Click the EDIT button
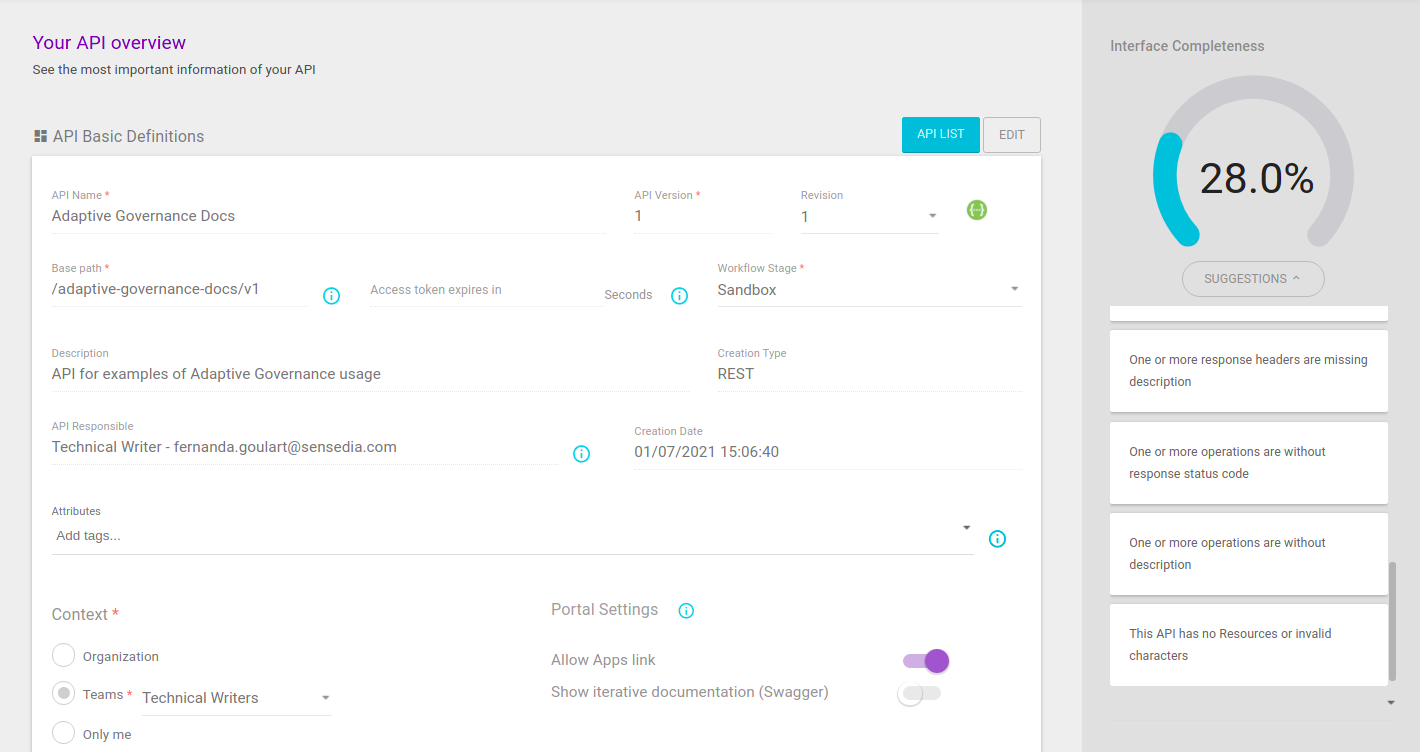Image resolution: width=1420 pixels, height=752 pixels. [1011, 135]
